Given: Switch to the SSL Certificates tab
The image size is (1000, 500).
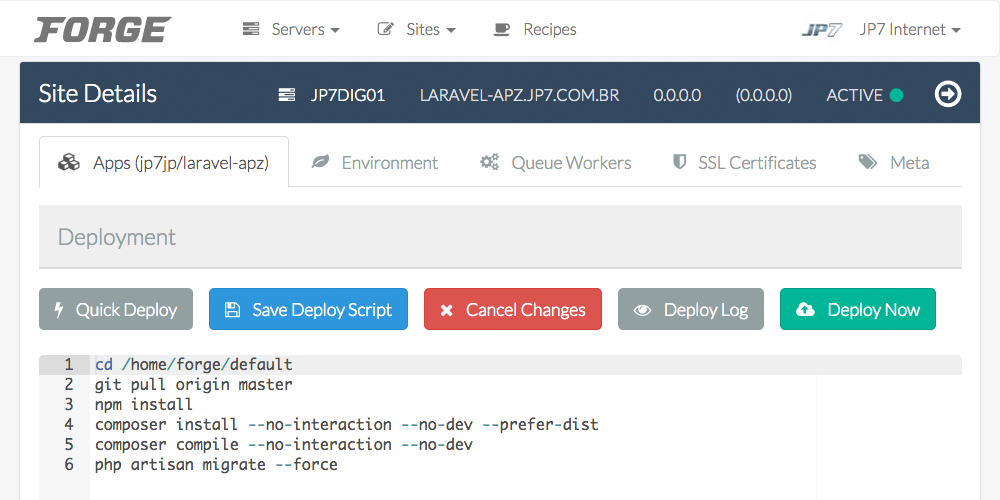Looking at the screenshot, I should tap(744, 163).
